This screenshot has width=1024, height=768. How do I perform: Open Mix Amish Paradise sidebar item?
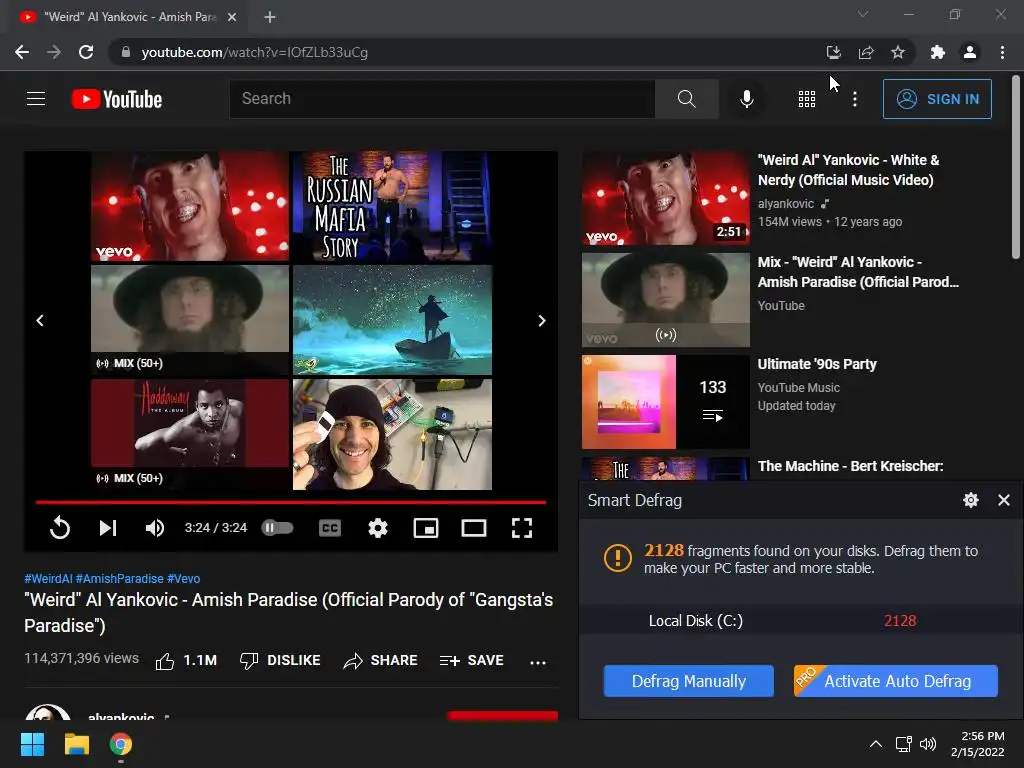tap(858, 272)
